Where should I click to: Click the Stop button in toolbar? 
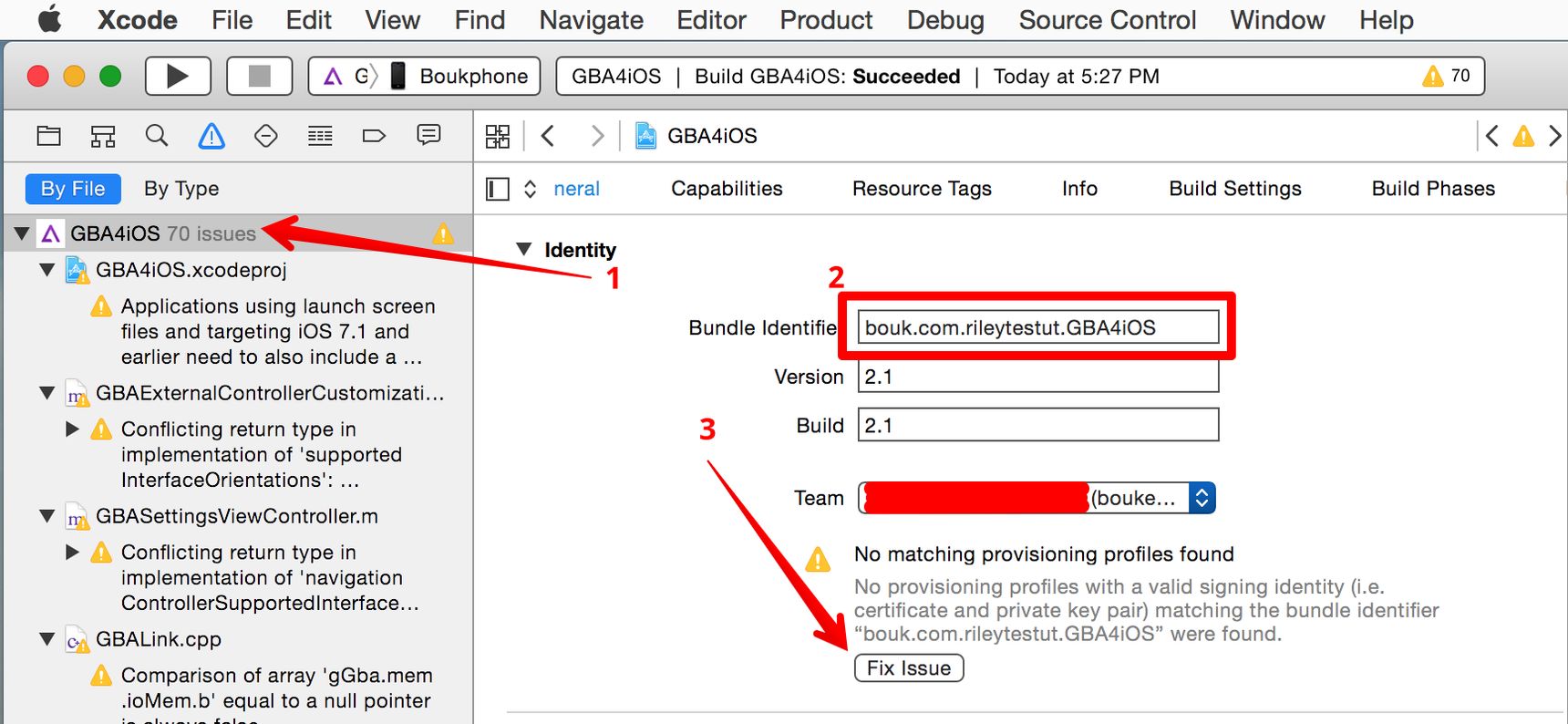point(260,76)
